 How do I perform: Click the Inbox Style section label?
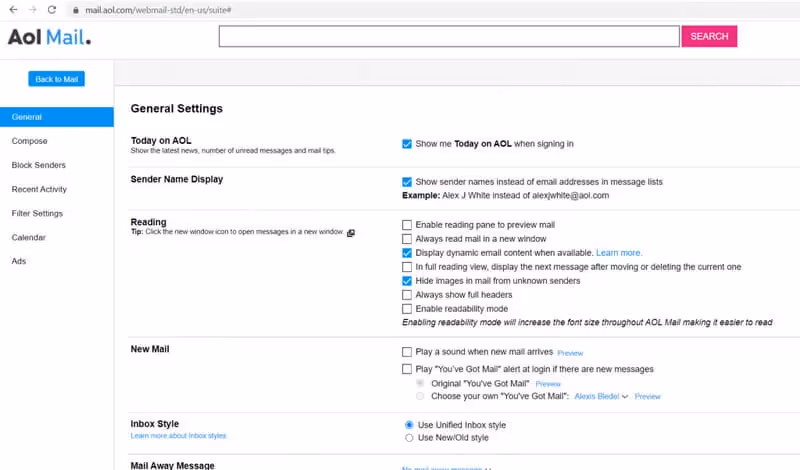coord(155,424)
